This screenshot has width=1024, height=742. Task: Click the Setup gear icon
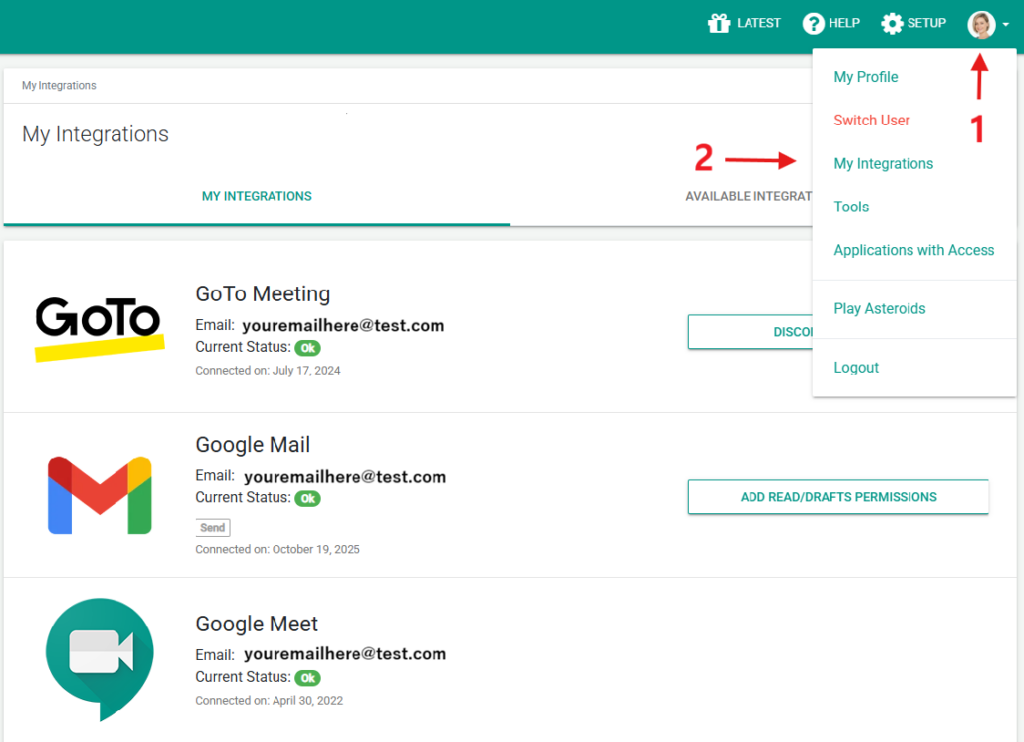pyautogui.click(x=892, y=24)
